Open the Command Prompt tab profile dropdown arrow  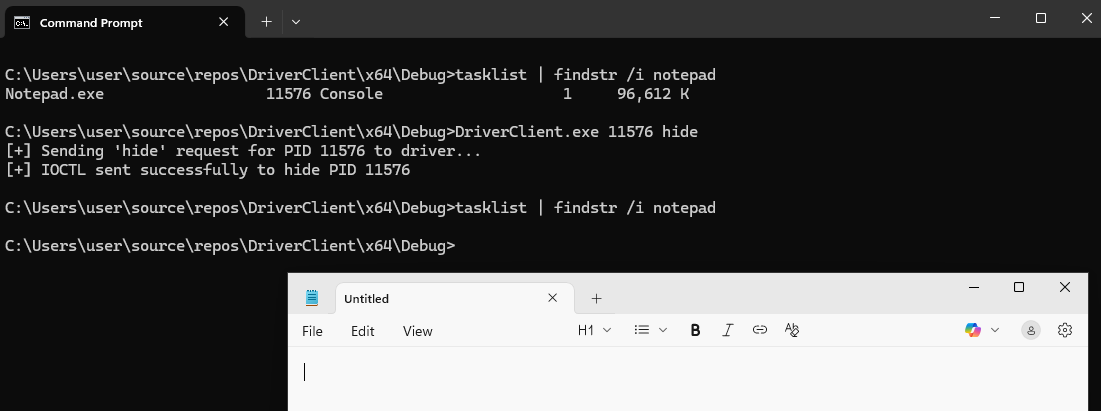(296, 21)
